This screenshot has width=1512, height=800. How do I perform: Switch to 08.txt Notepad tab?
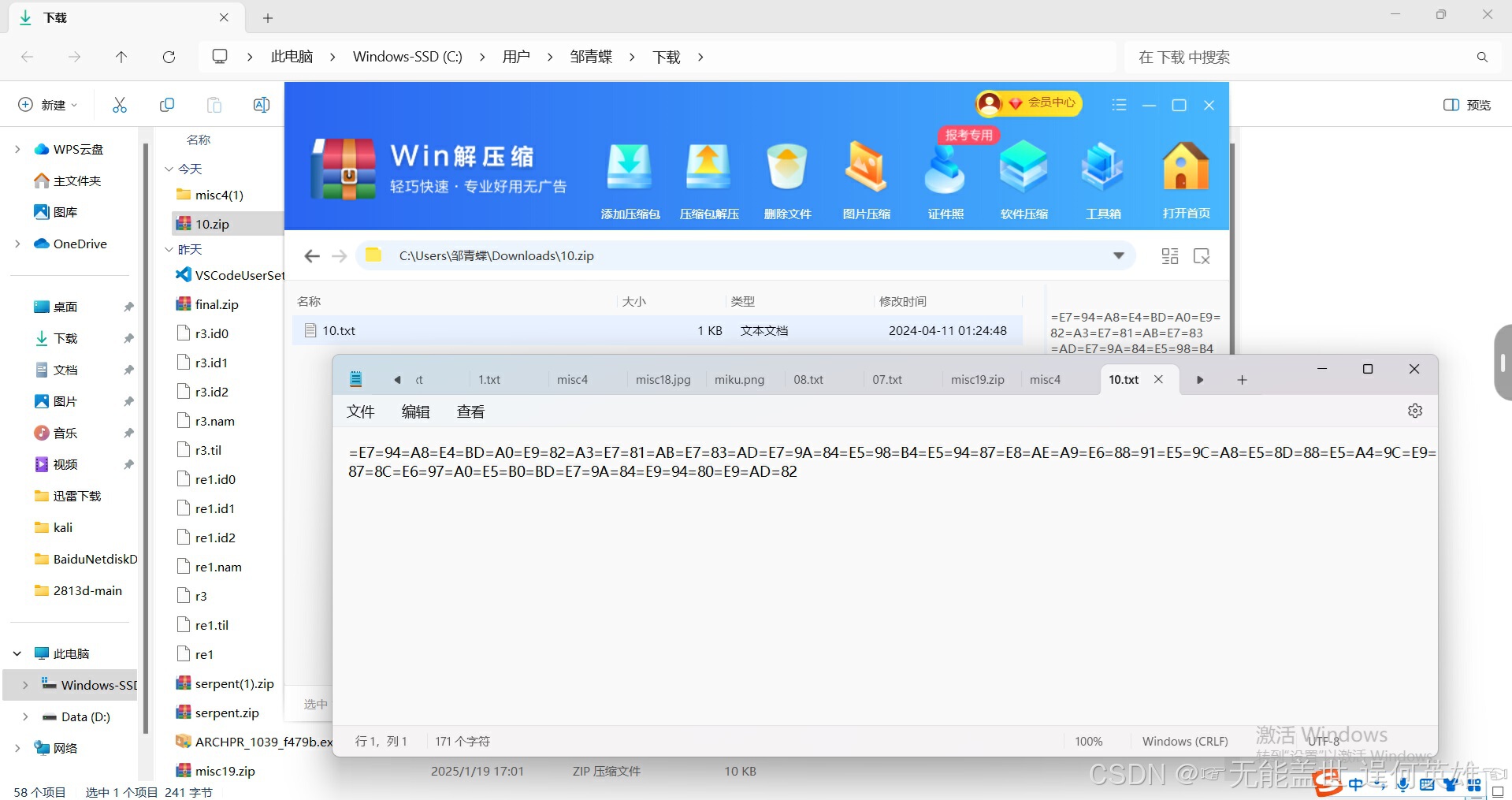808,380
